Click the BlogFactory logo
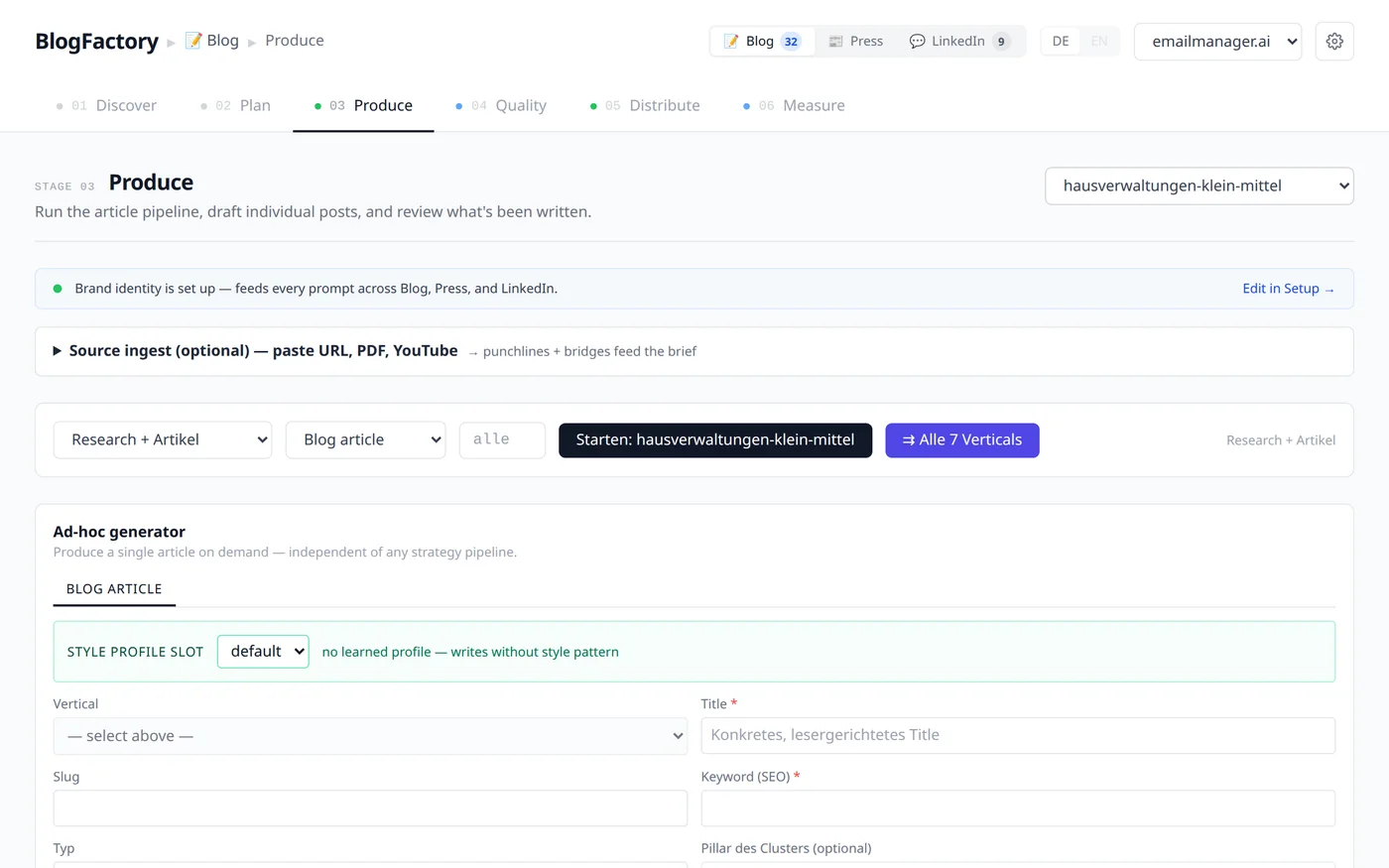This screenshot has height=868, width=1389. (x=96, y=41)
